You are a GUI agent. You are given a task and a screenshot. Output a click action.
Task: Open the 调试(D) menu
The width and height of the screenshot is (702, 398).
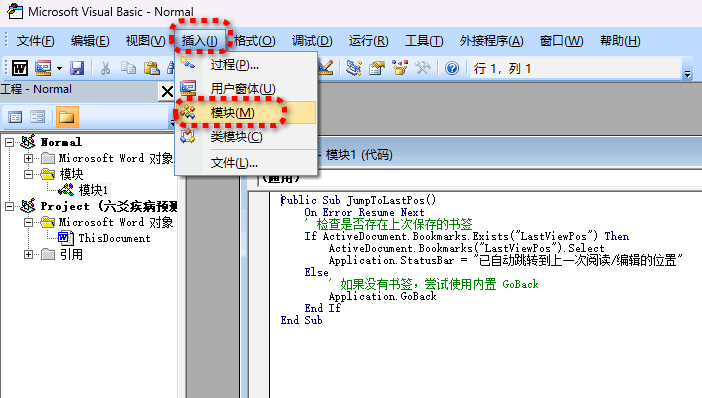tap(312, 41)
